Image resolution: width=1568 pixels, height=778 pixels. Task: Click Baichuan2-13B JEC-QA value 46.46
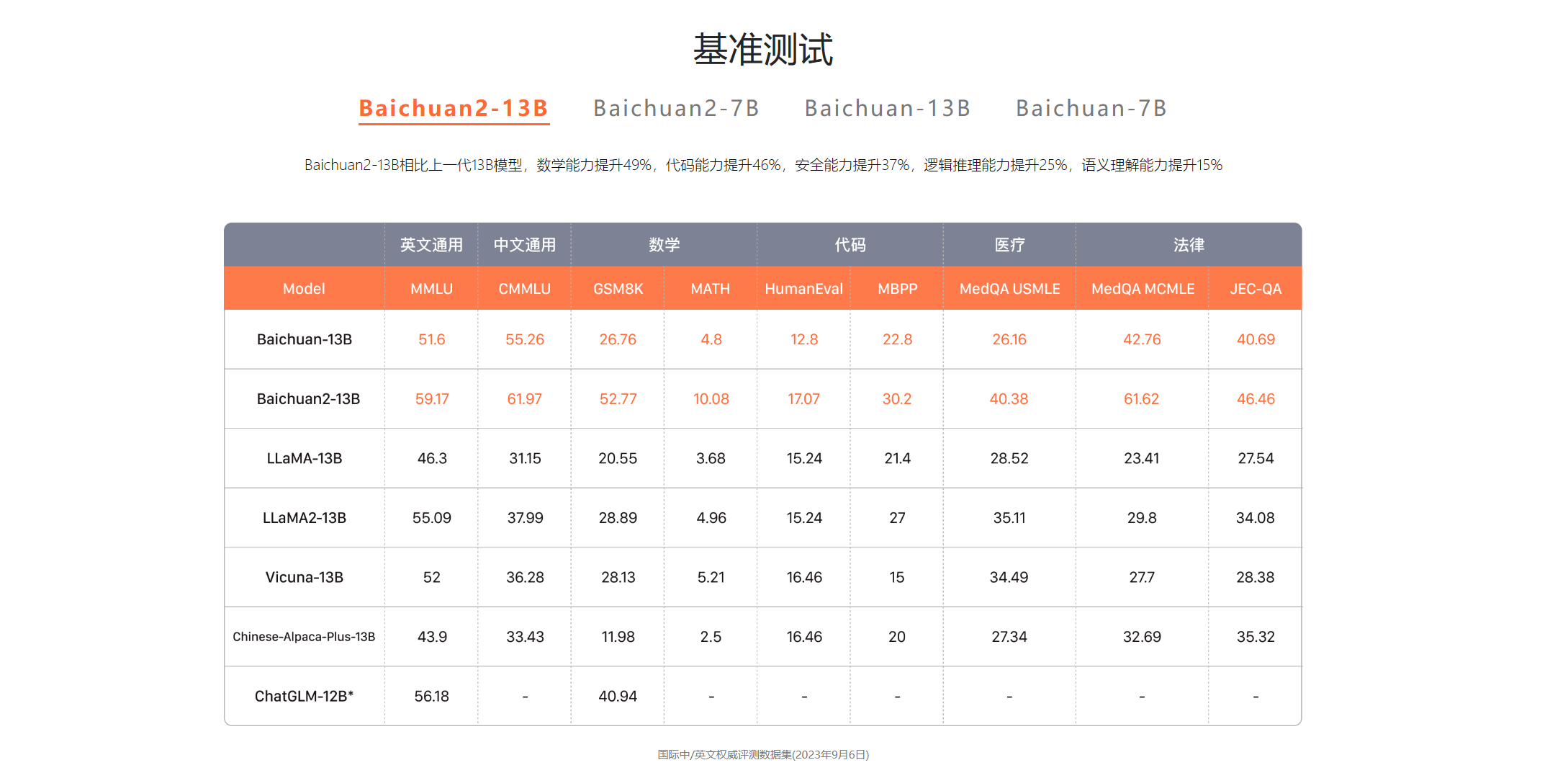[1256, 399]
